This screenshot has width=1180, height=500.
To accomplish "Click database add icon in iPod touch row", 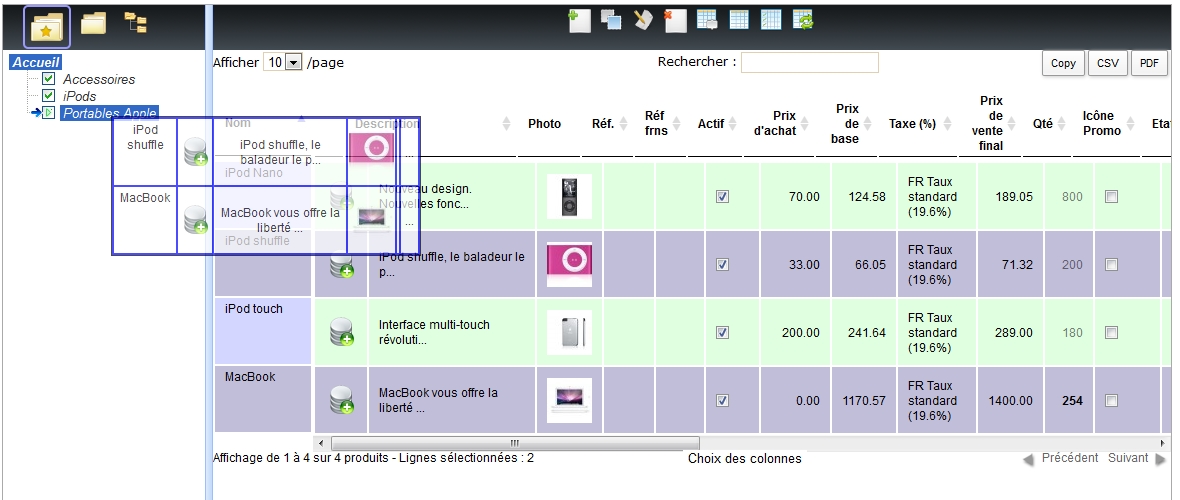I will [342, 332].
